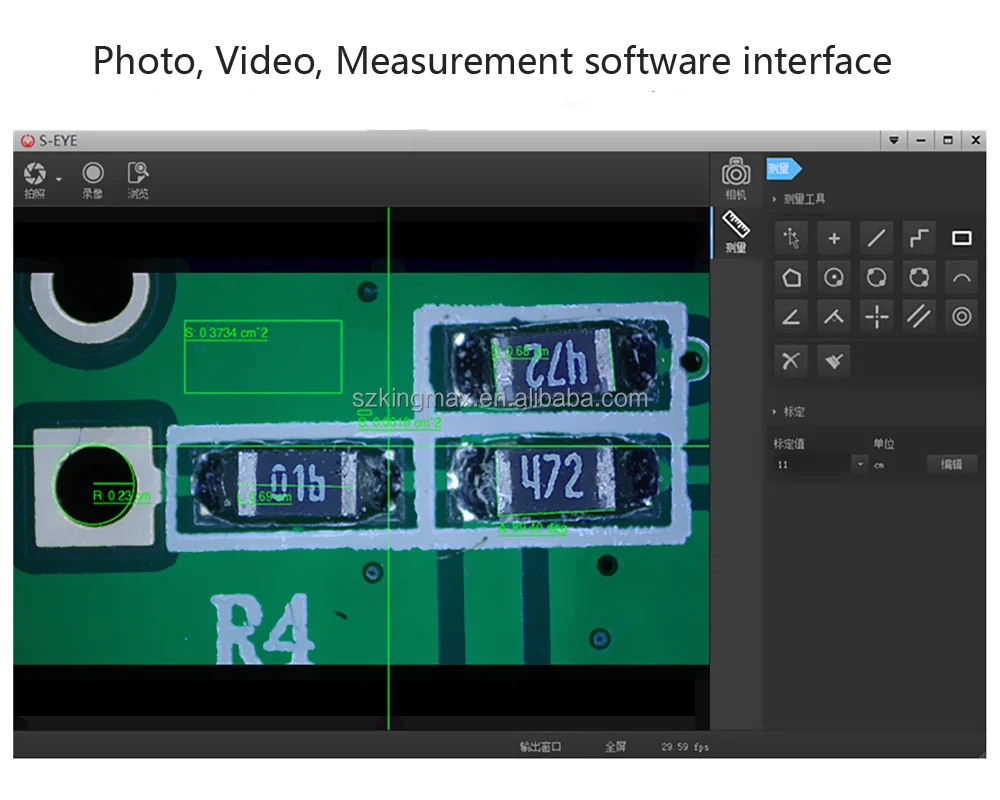This screenshot has width=1000, height=800.
Task: Activate the rectangle measurement tool
Action: point(962,238)
